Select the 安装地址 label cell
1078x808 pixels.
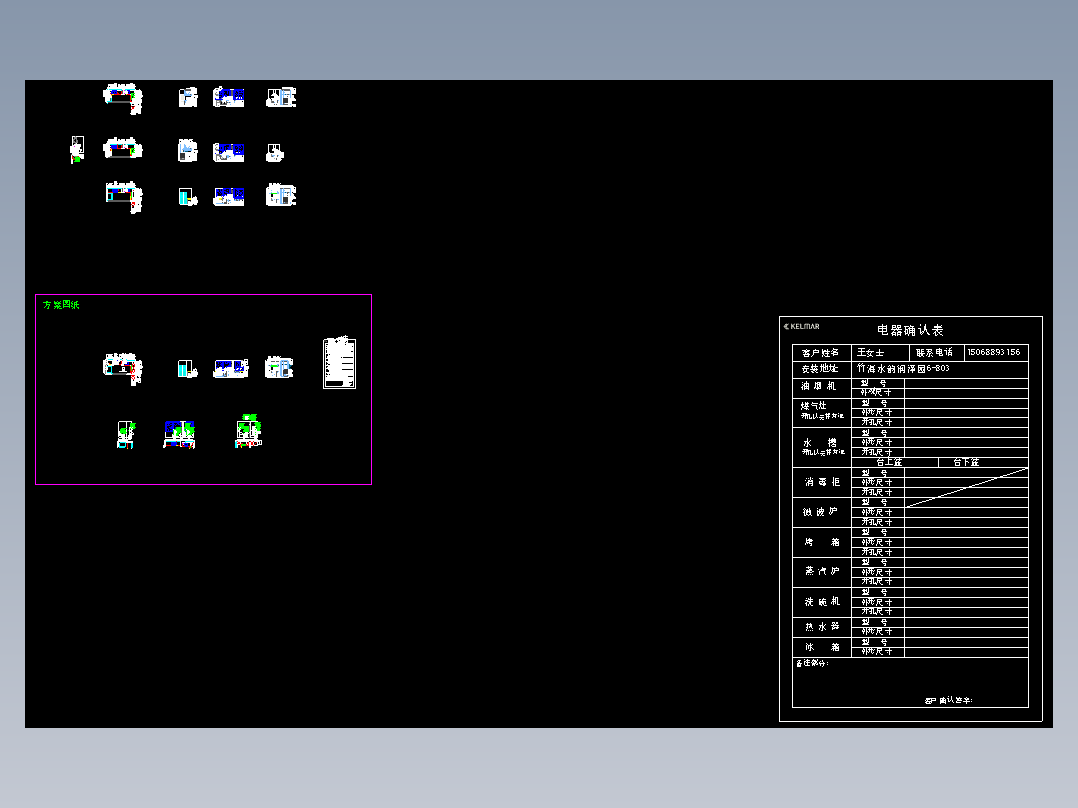(822, 369)
